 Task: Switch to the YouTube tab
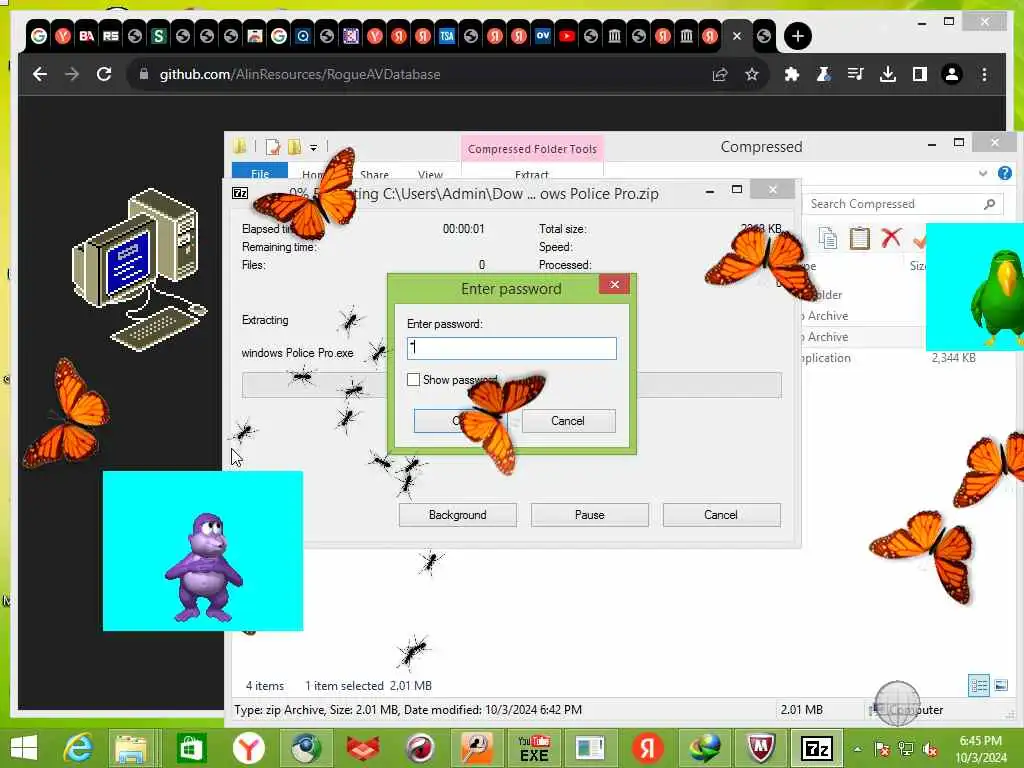coord(567,36)
